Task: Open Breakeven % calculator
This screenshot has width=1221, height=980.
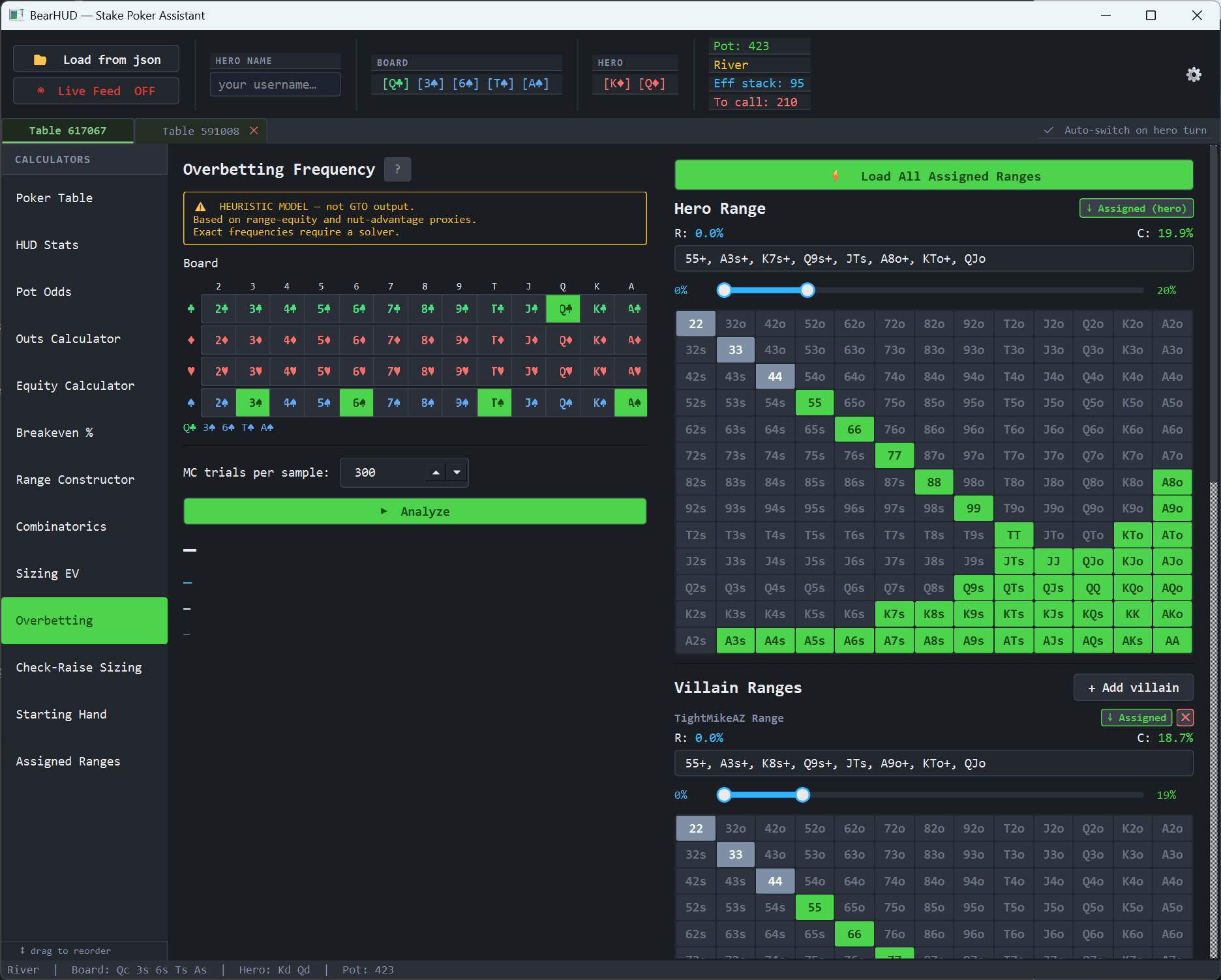Action: pyautogui.click(x=85, y=432)
